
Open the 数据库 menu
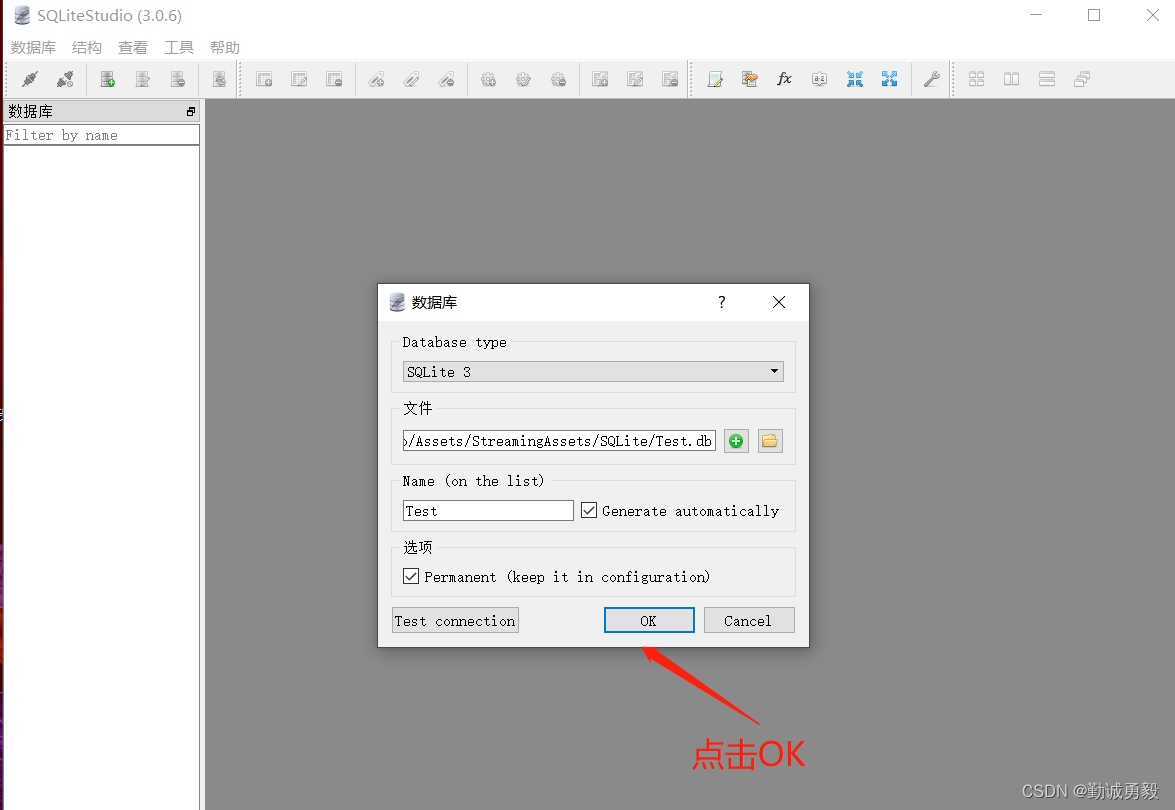pos(33,47)
